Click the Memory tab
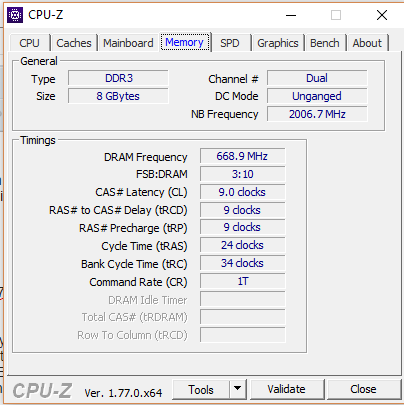The image size is (404, 405). point(185,42)
